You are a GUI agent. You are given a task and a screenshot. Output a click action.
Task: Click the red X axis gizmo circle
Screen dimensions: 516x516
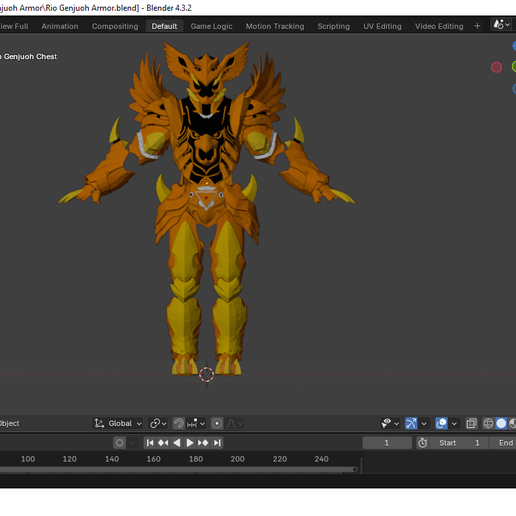[496, 67]
